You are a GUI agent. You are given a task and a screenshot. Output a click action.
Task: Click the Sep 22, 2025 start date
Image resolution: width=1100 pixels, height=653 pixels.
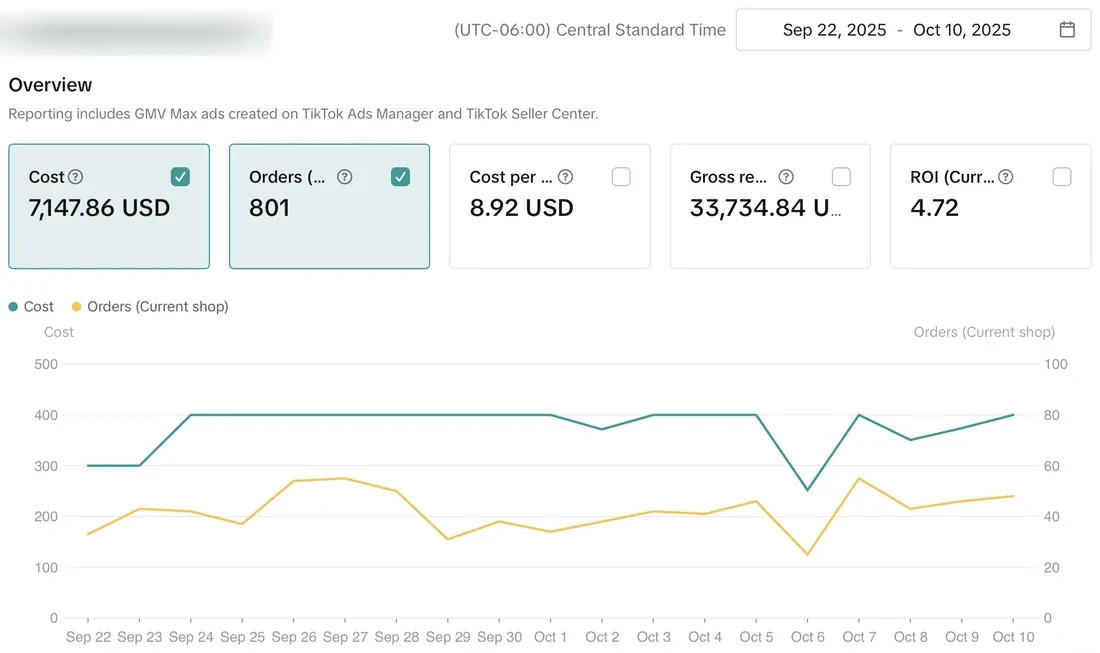tap(834, 30)
